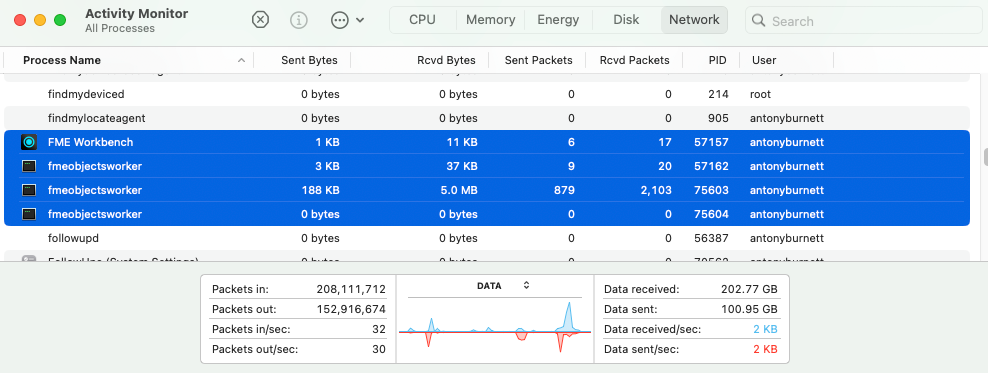The width and height of the screenshot is (988, 373).
Task: Switch to the CPU tab
Action: pyautogui.click(x=422, y=20)
